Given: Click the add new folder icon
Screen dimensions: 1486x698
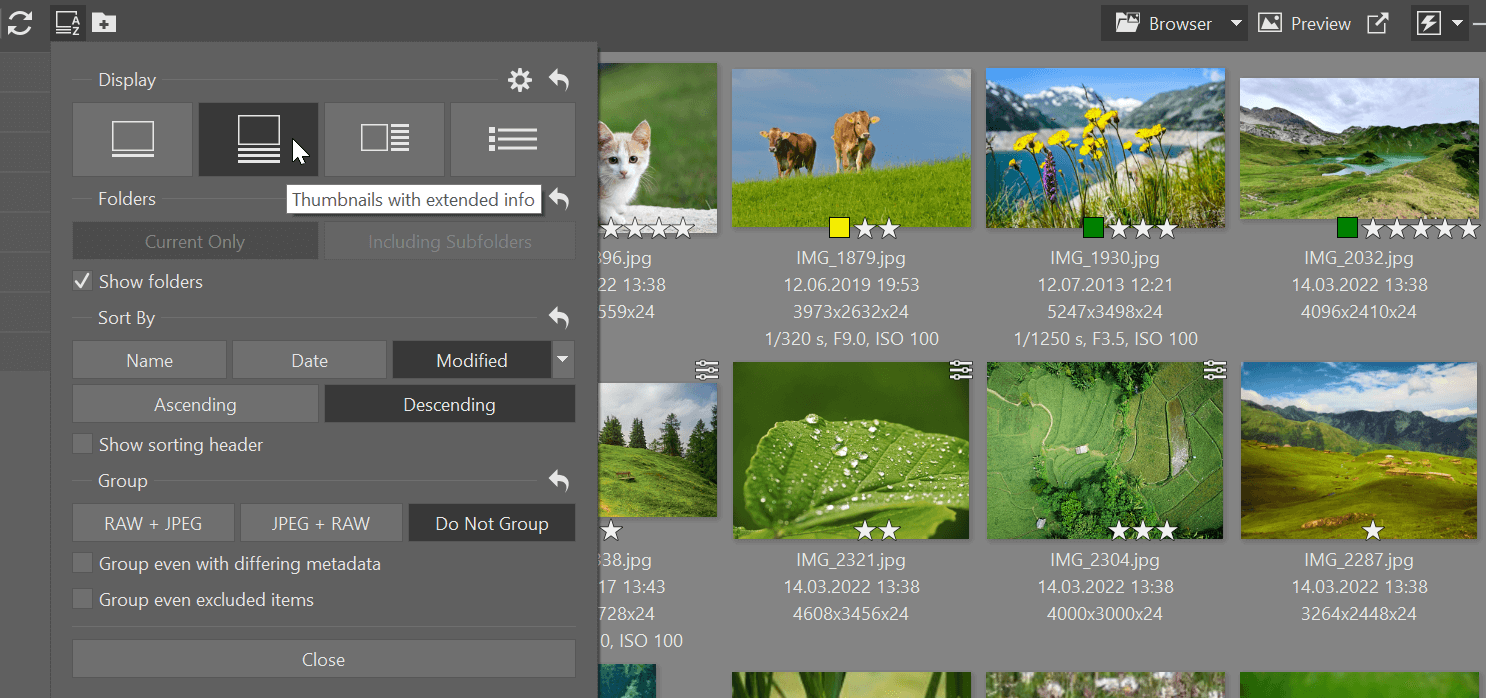Looking at the screenshot, I should point(104,22).
